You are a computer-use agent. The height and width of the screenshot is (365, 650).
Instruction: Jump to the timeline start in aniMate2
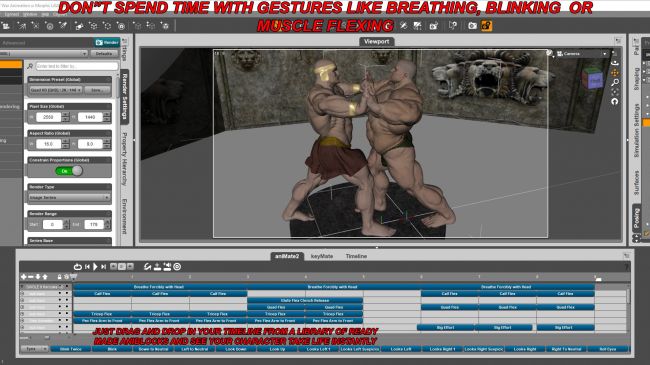point(87,267)
